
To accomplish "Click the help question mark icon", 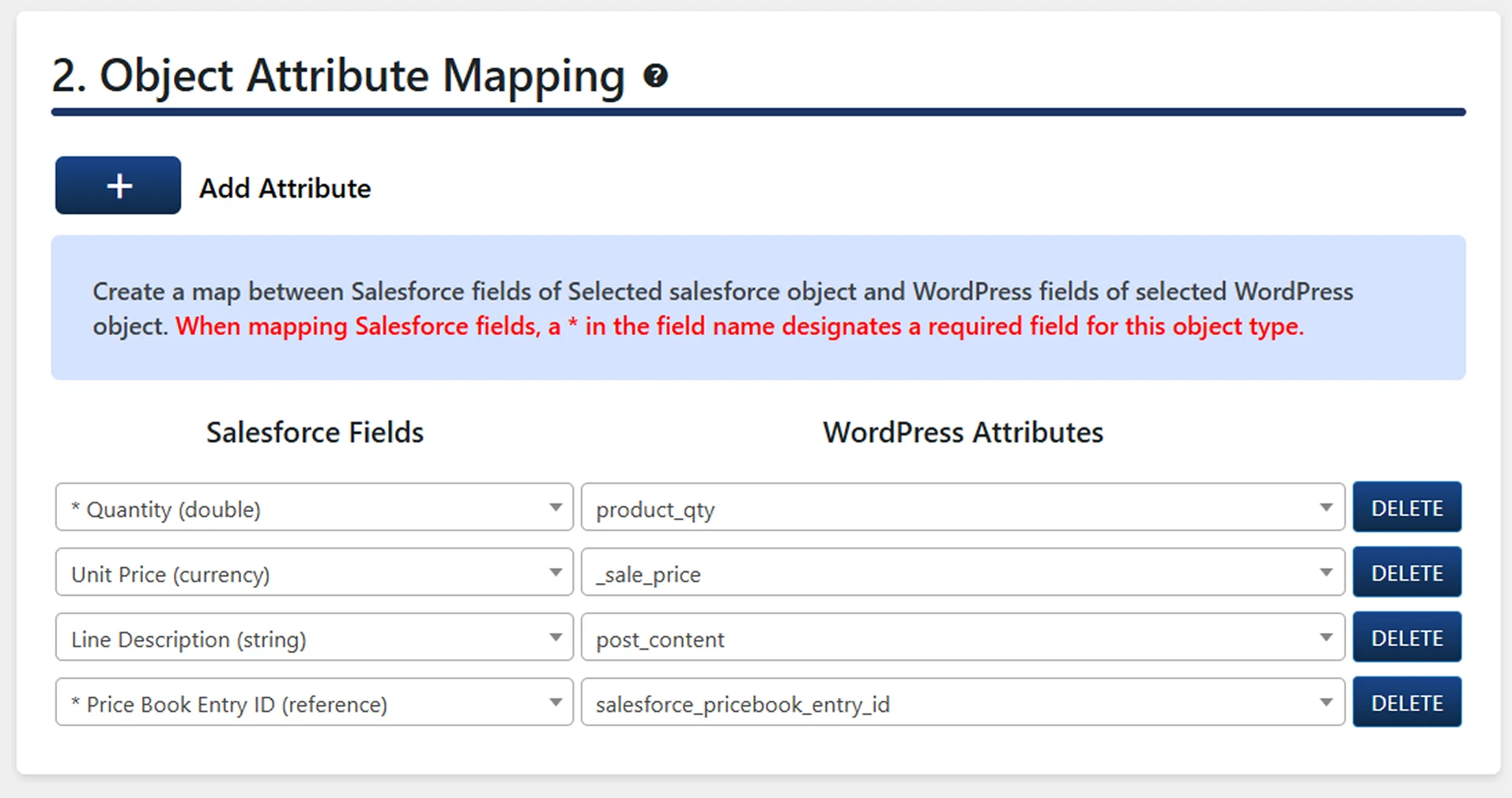I will [x=655, y=76].
